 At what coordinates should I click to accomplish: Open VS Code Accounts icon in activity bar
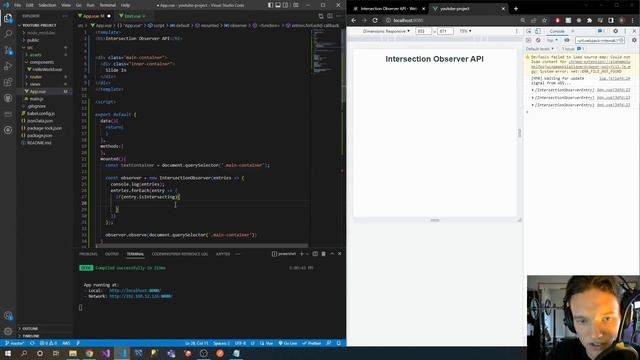8,316
